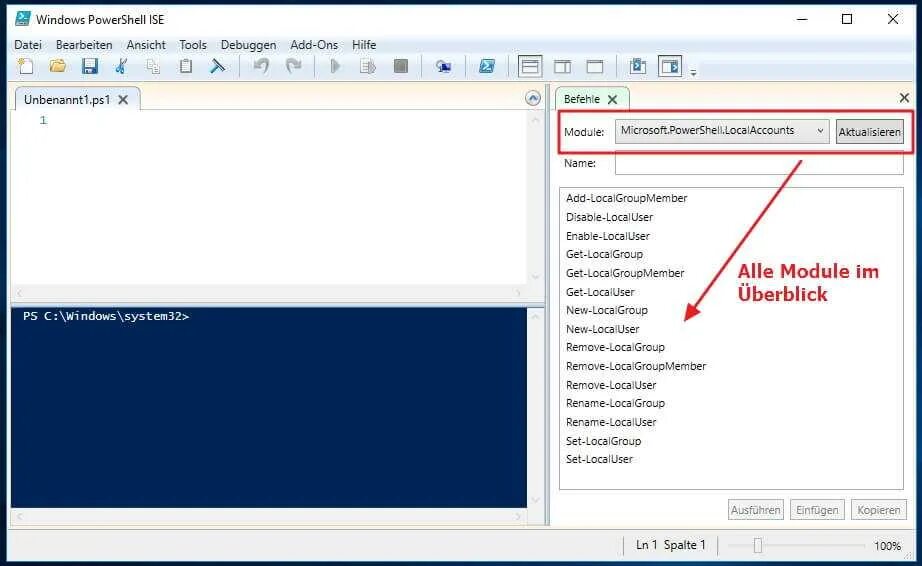
Task: Open the Module dropdown list
Action: (722, 131)
